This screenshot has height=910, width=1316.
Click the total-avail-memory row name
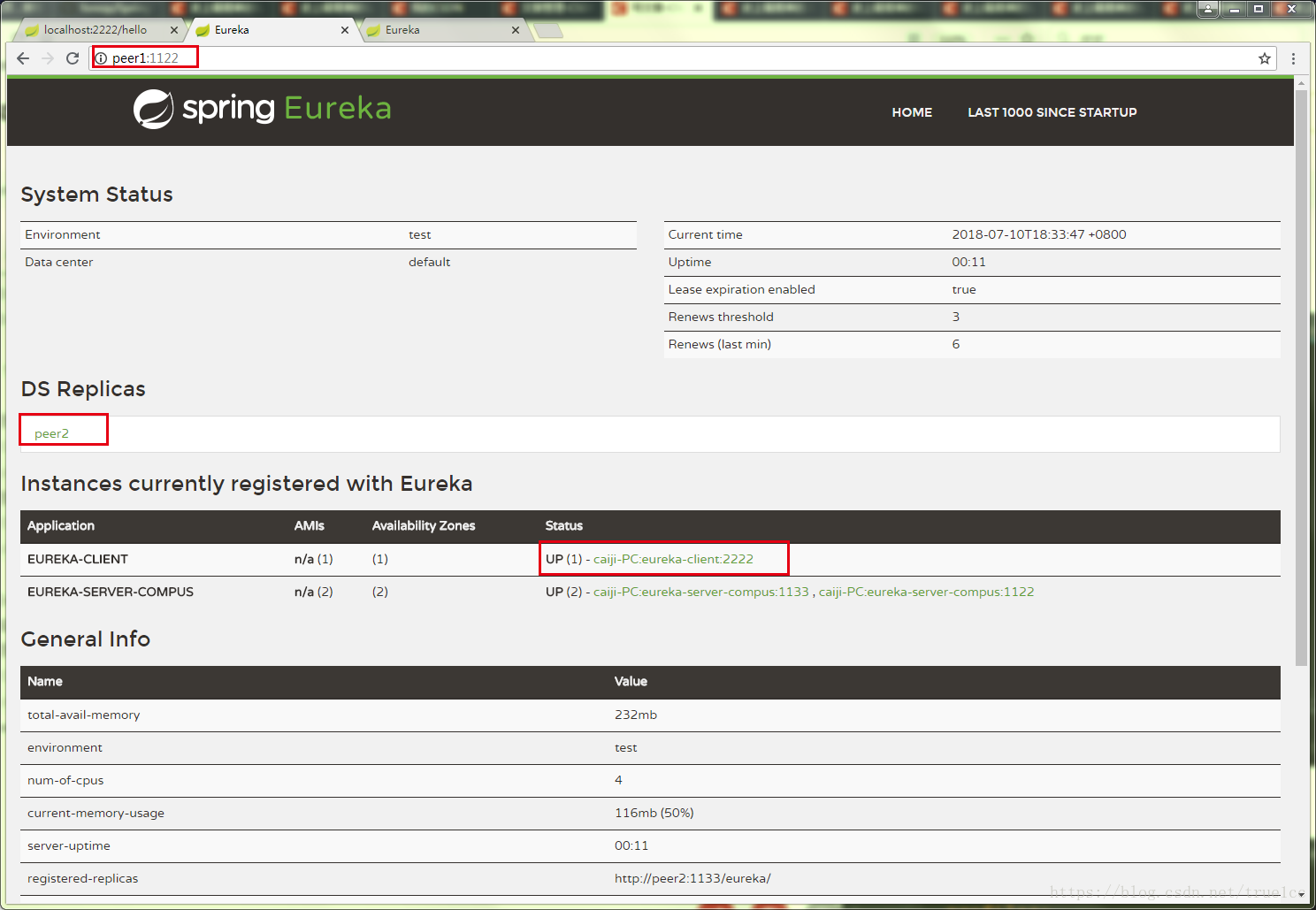click(x=84, y=715)
